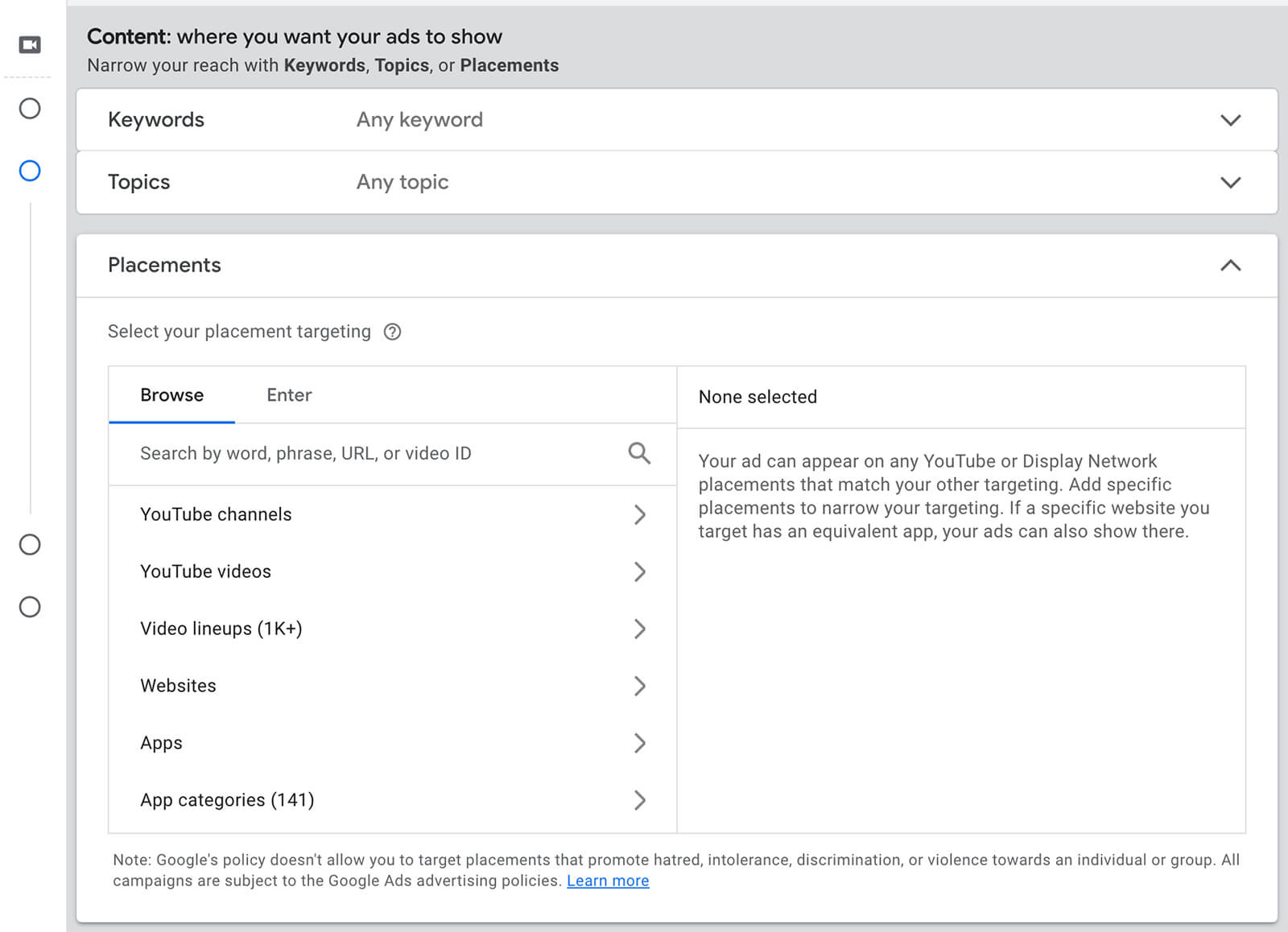The height and width of the screenshot is (932, 1288).
Task: Open the Learn more policy link
Action: point(608,881)
